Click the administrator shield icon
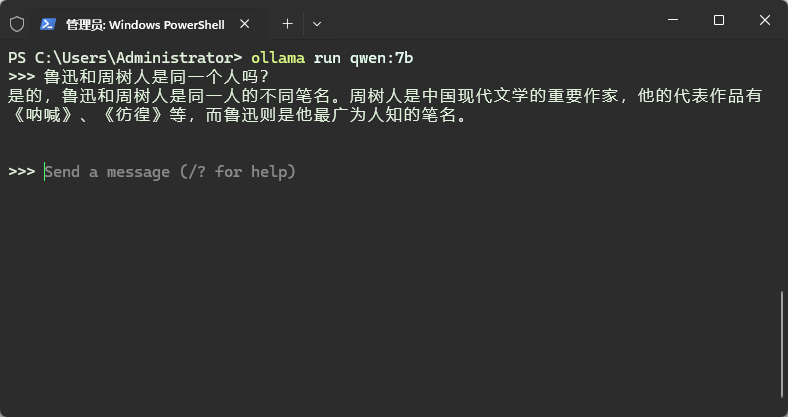Image resolution: width=788 pixels, height=417 pixels. pyautogui.click(x=16, y=22)
